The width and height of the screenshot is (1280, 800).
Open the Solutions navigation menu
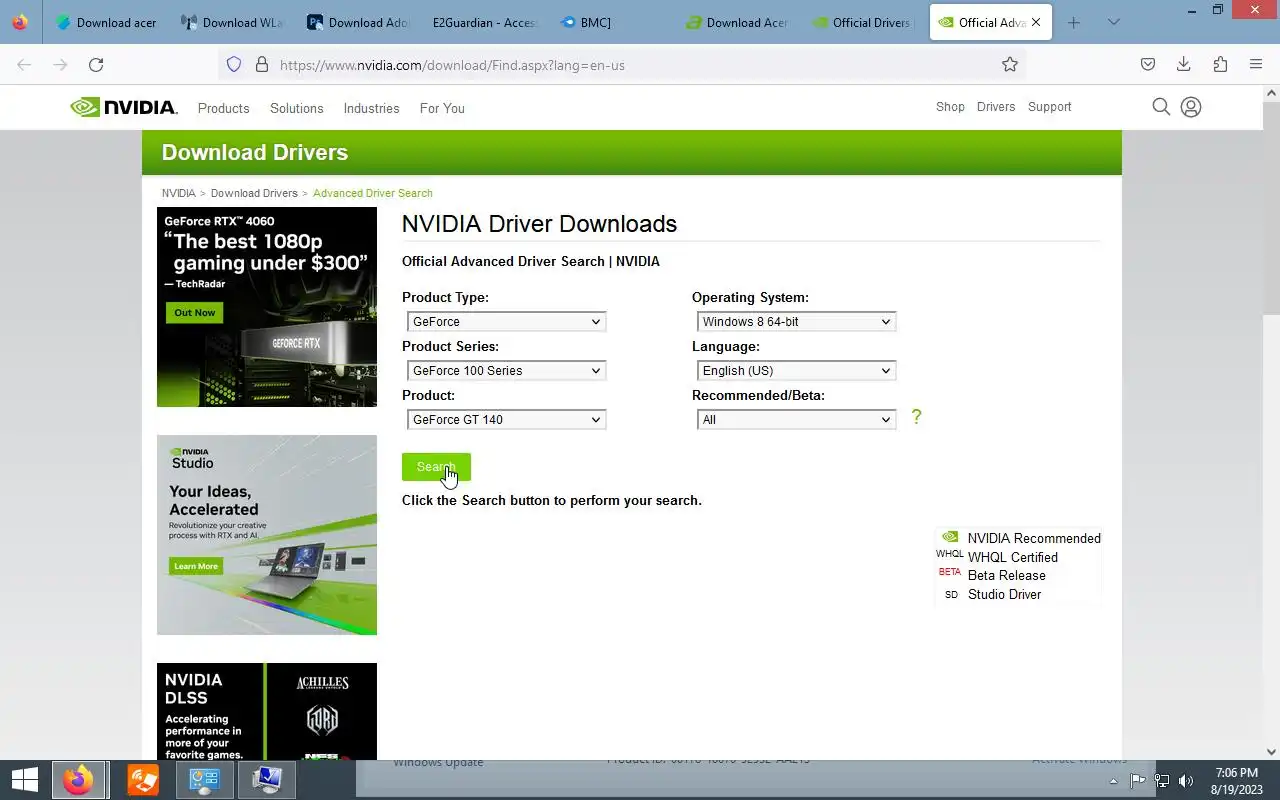click(x=297, y=108)
